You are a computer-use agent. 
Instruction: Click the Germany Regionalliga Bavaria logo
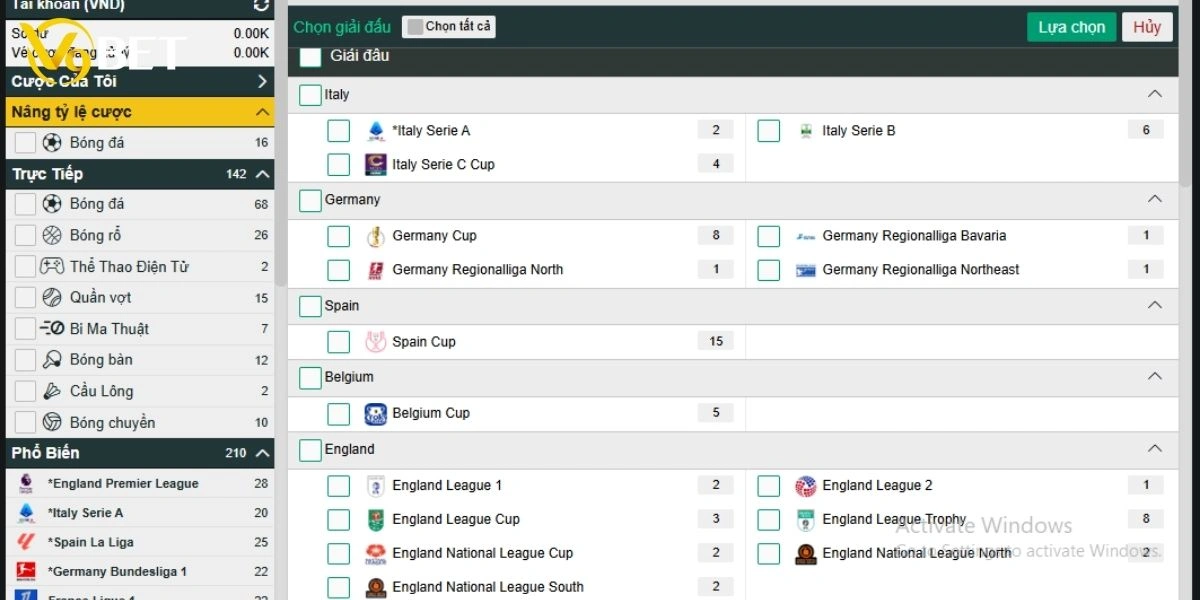pos(806,236)
